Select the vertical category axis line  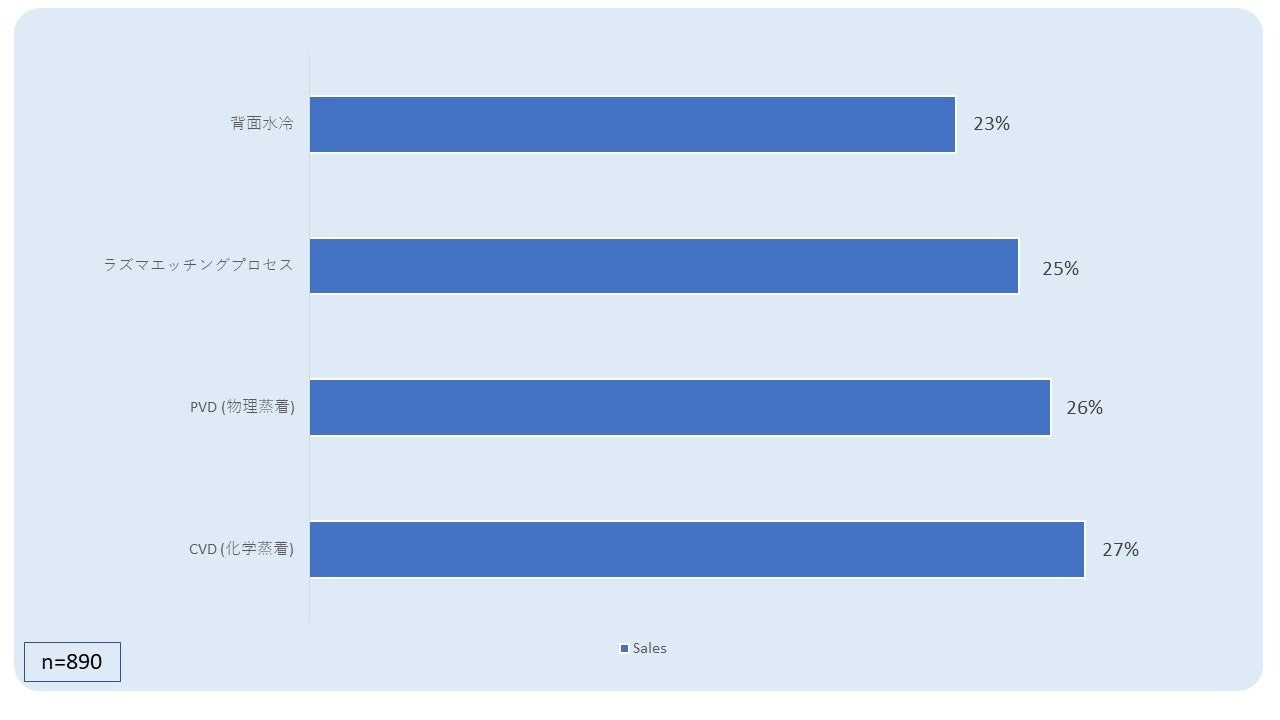[x=309, y=338]
